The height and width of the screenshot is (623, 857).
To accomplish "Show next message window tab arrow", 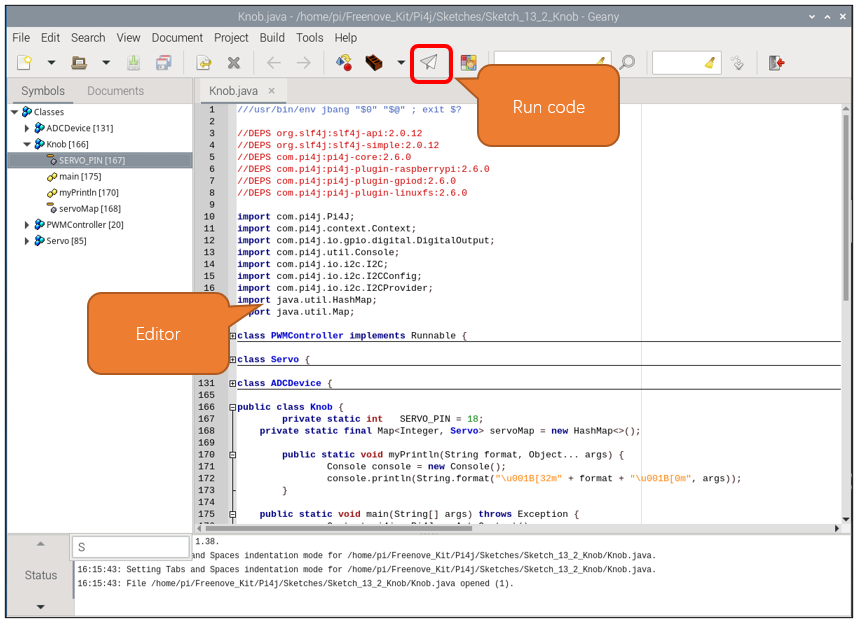I will tap(40, 607).
